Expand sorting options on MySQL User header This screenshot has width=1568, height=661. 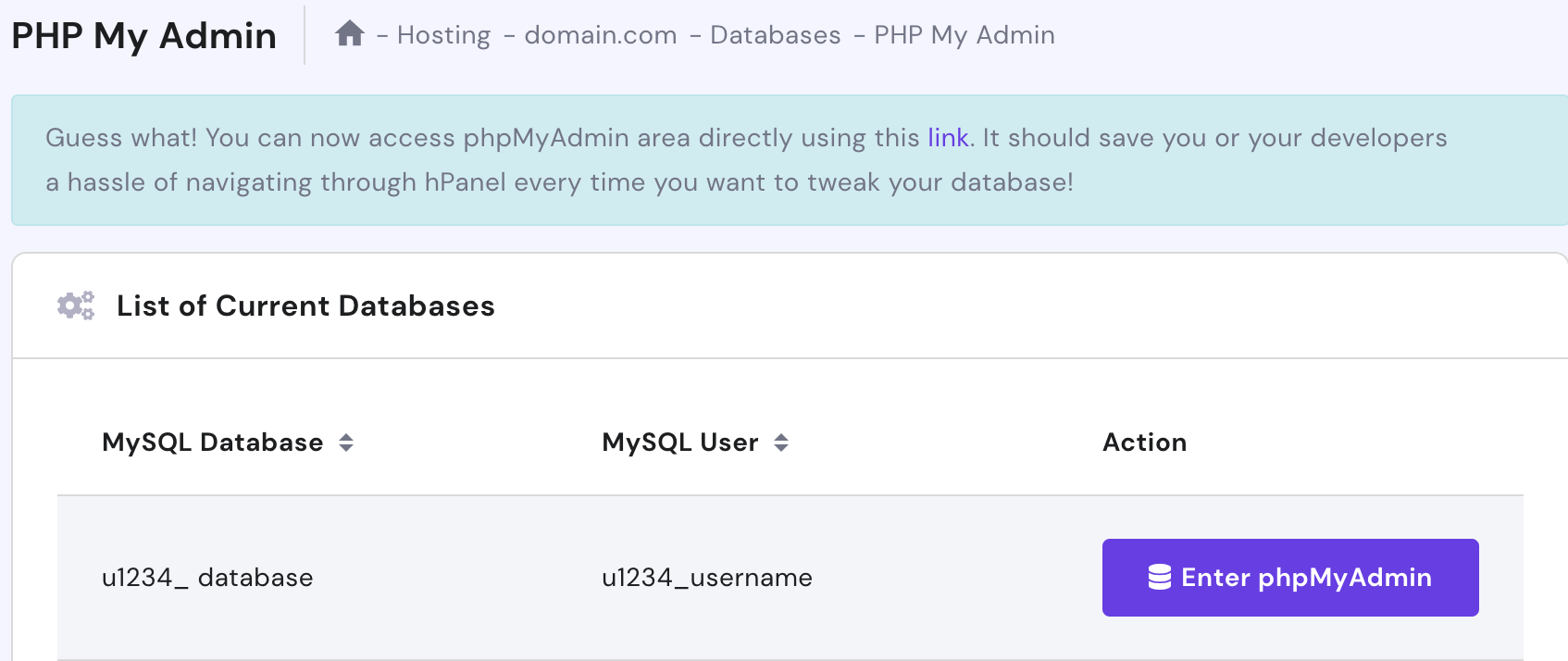point(782,443)
